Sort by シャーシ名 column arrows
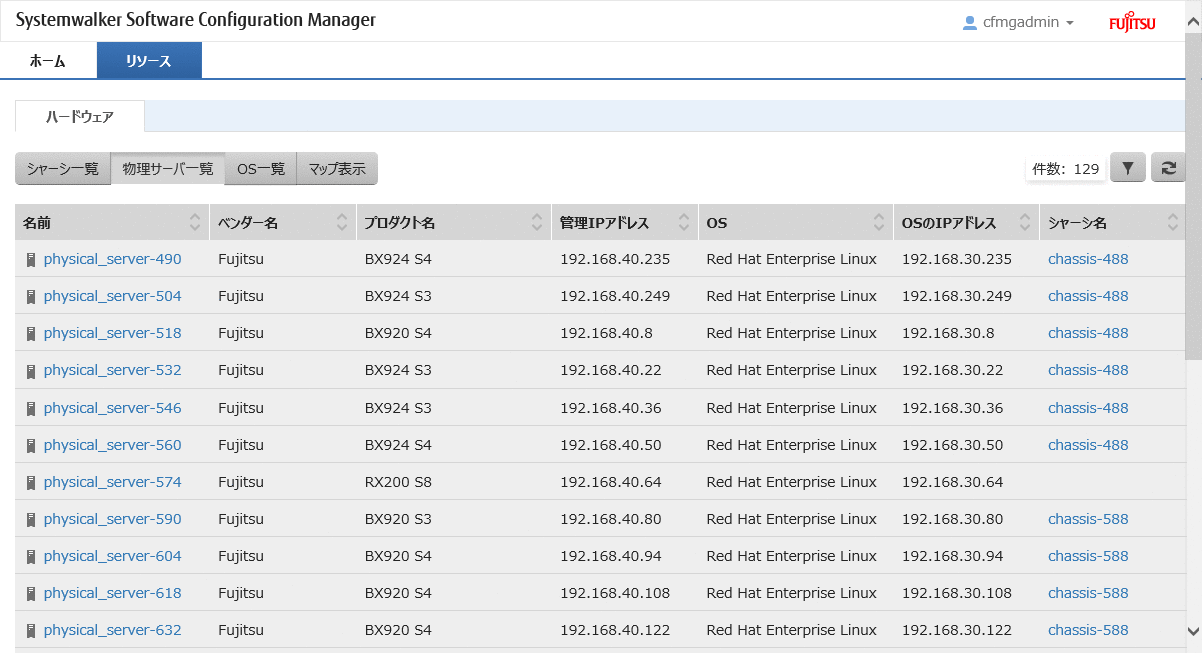Image resolution: width=1202 pixels, height=653 pixels. tap(1173, 223)
